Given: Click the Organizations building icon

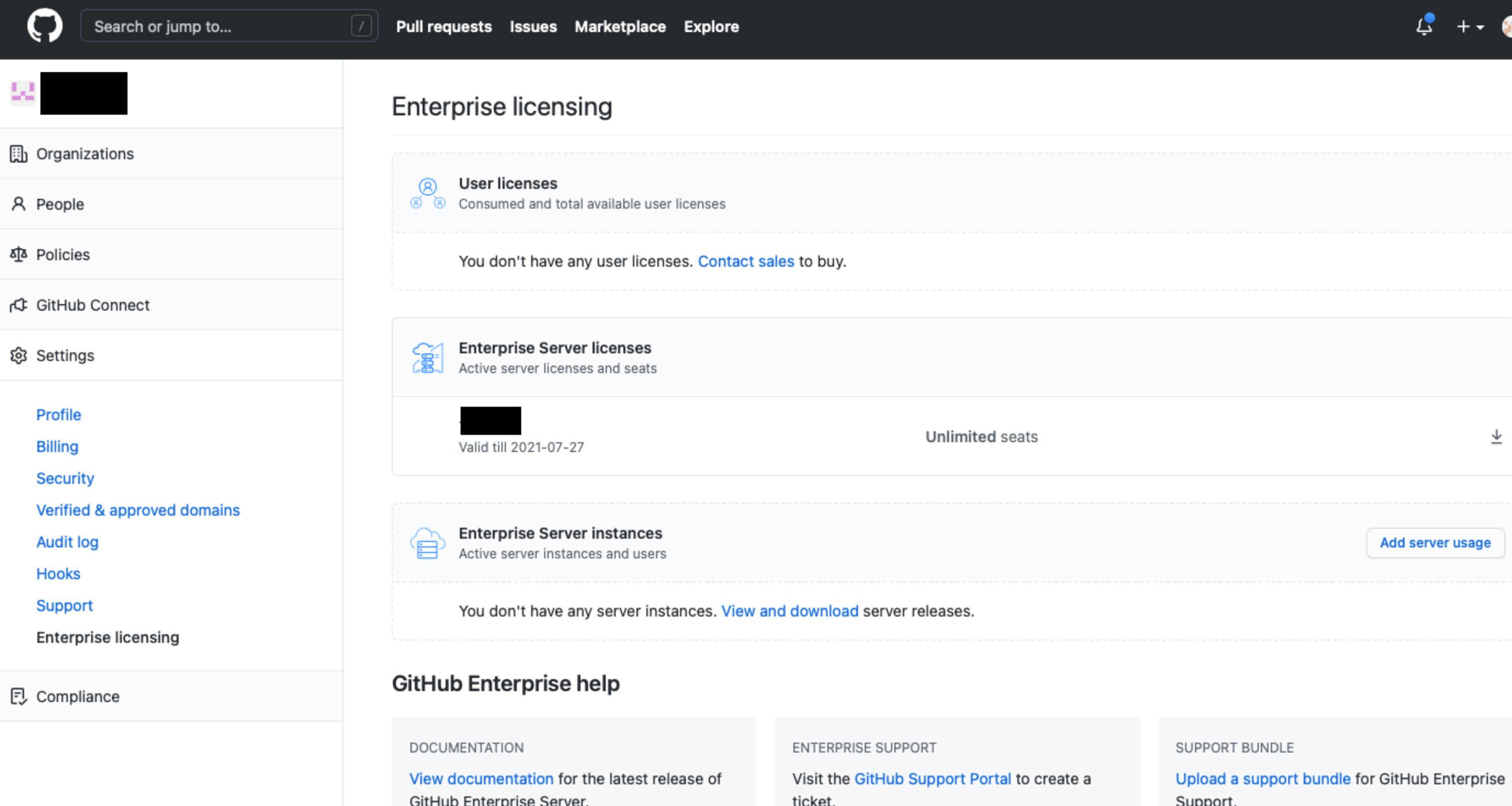Looking at the screenshot, I should [18, 154].
